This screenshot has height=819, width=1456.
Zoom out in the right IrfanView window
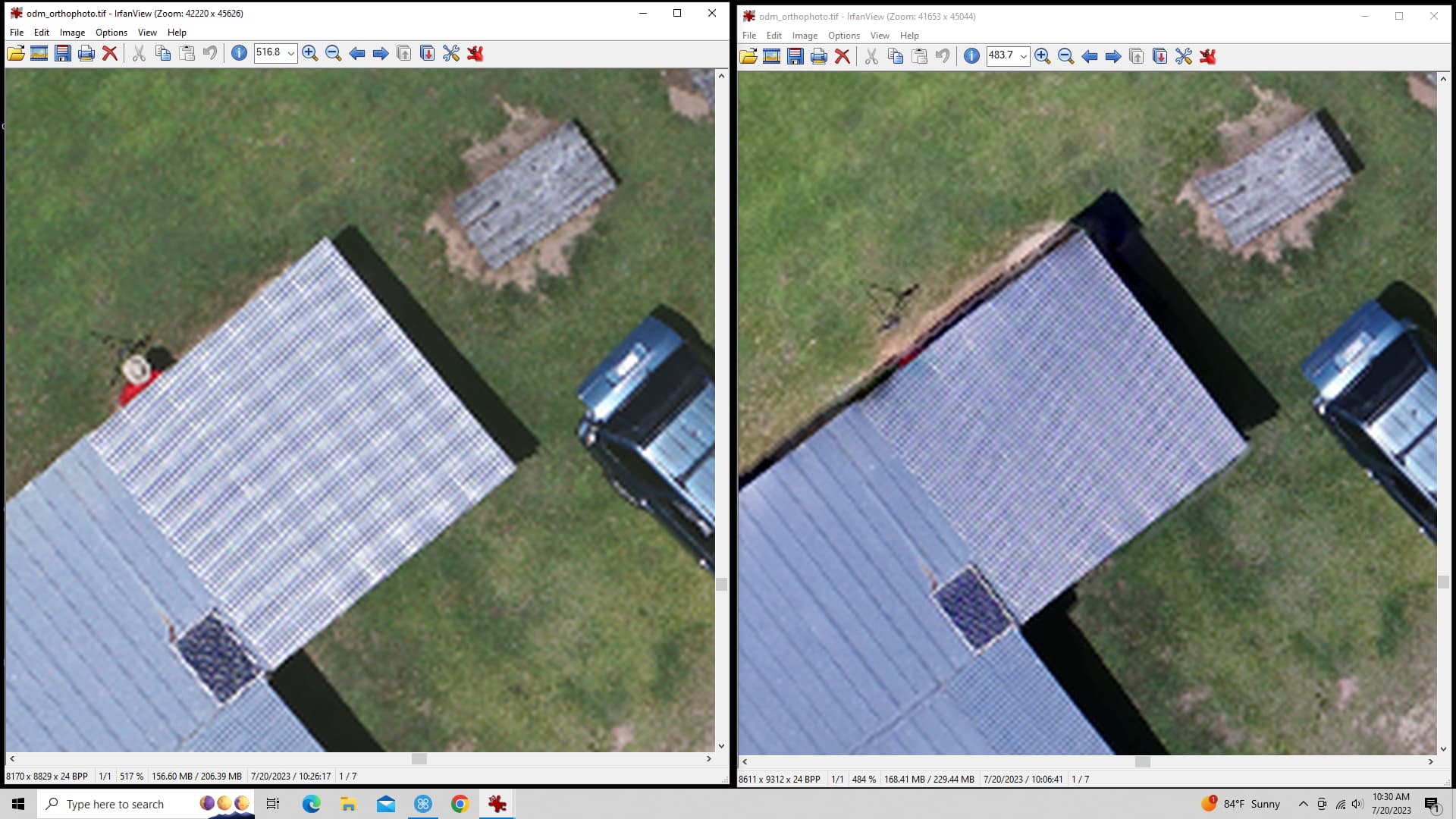(x=1065, y=56)
